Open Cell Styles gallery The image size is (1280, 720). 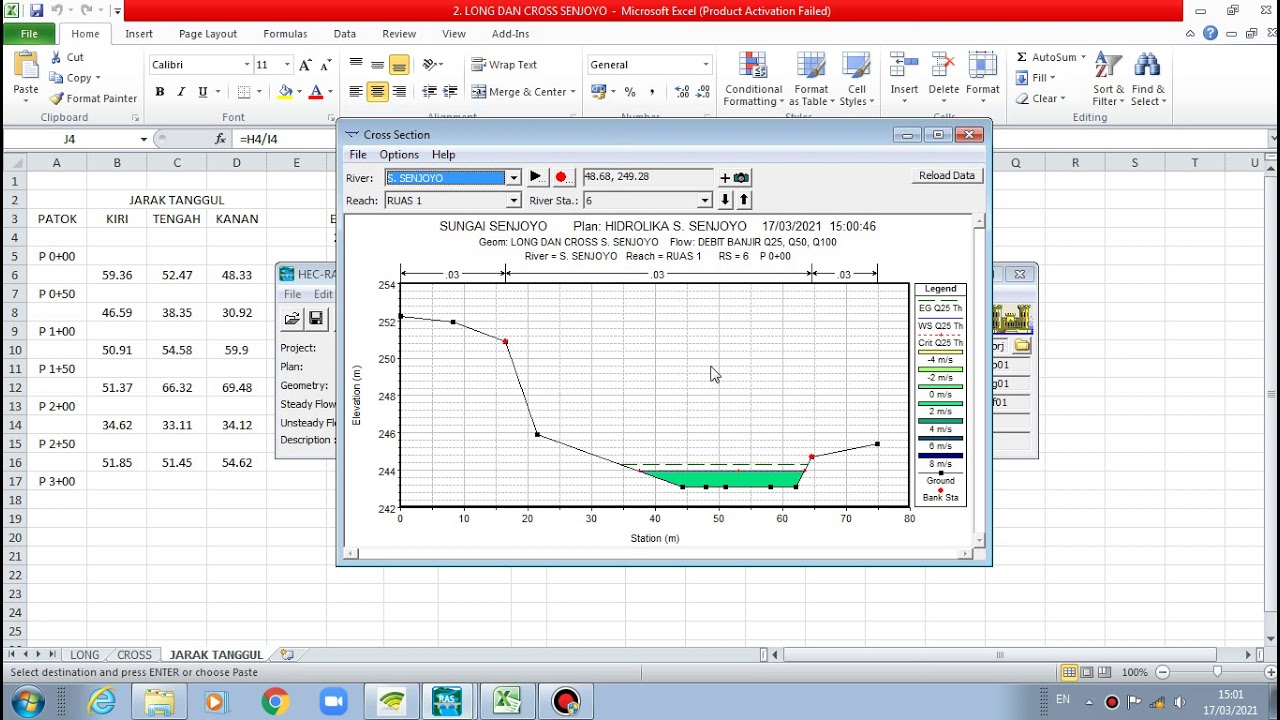(x=856, y=79)
